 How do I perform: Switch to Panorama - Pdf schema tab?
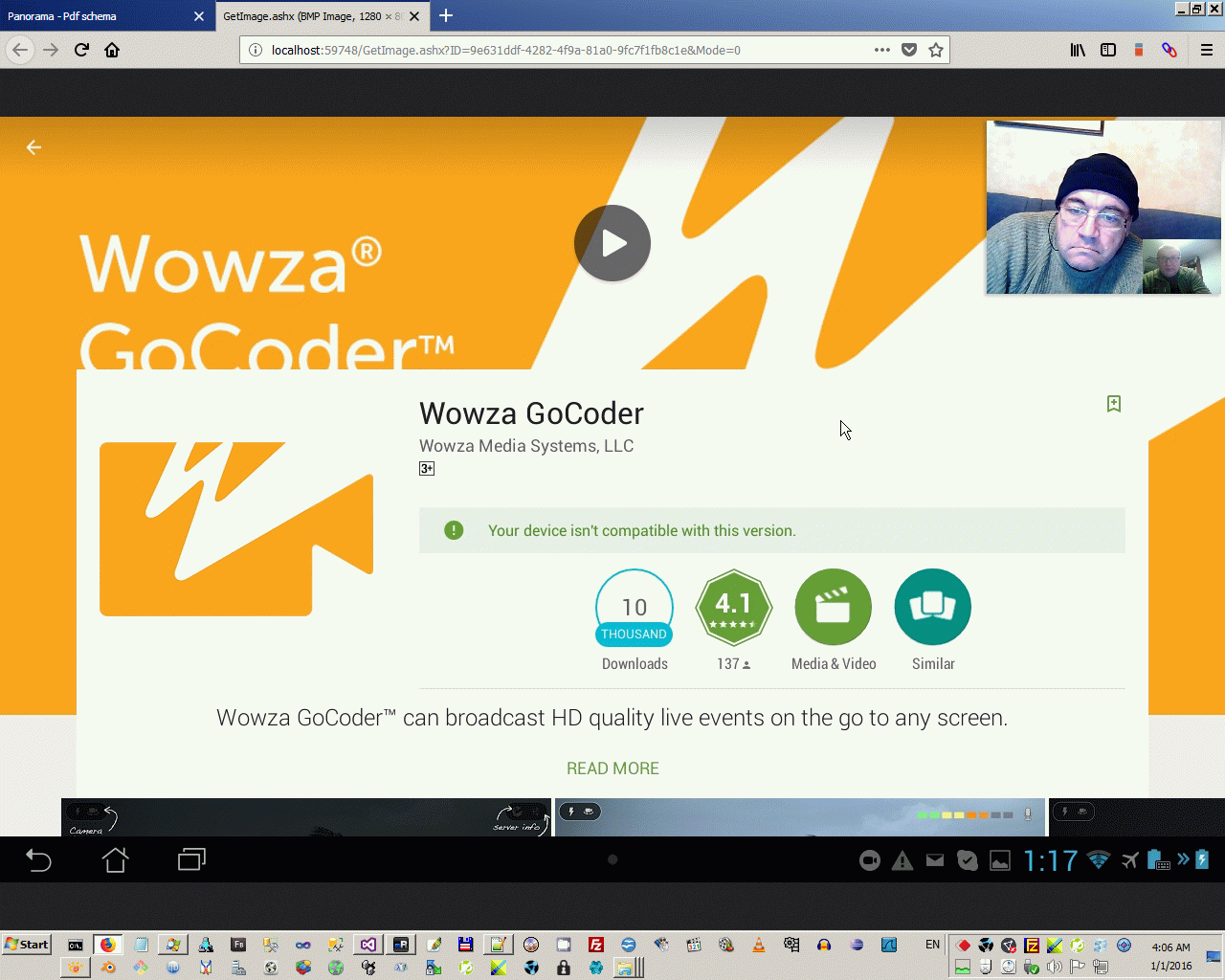96,16
